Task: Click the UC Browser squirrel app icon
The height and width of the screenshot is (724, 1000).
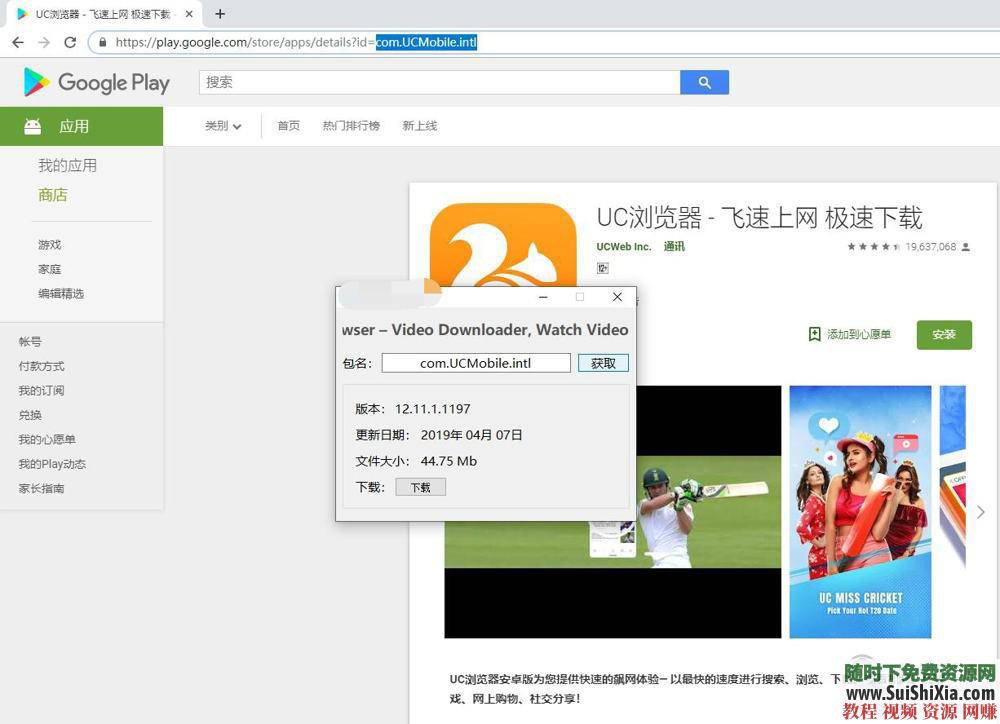Action: 504,245
